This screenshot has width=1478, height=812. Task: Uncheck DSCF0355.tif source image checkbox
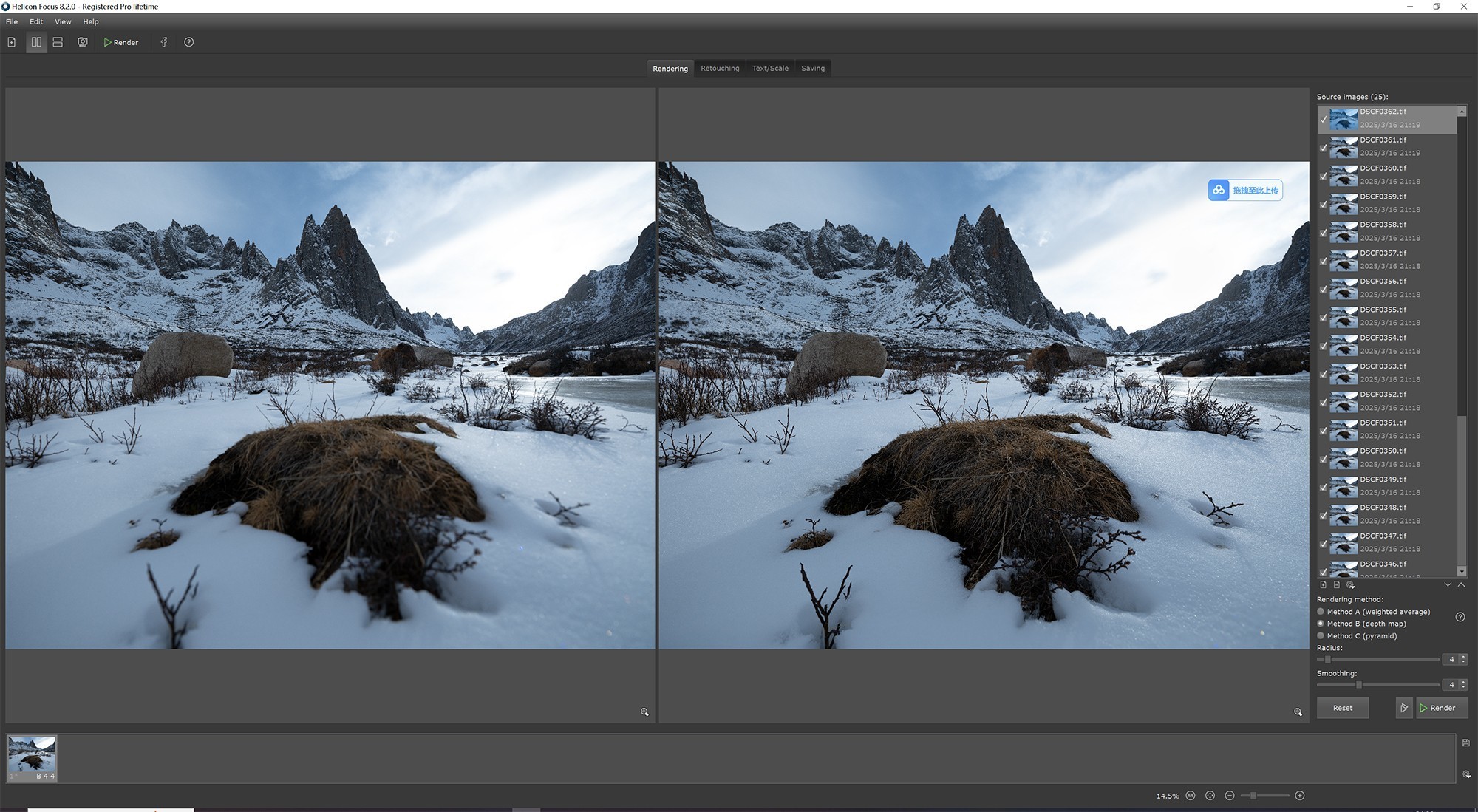point(1324,318)
